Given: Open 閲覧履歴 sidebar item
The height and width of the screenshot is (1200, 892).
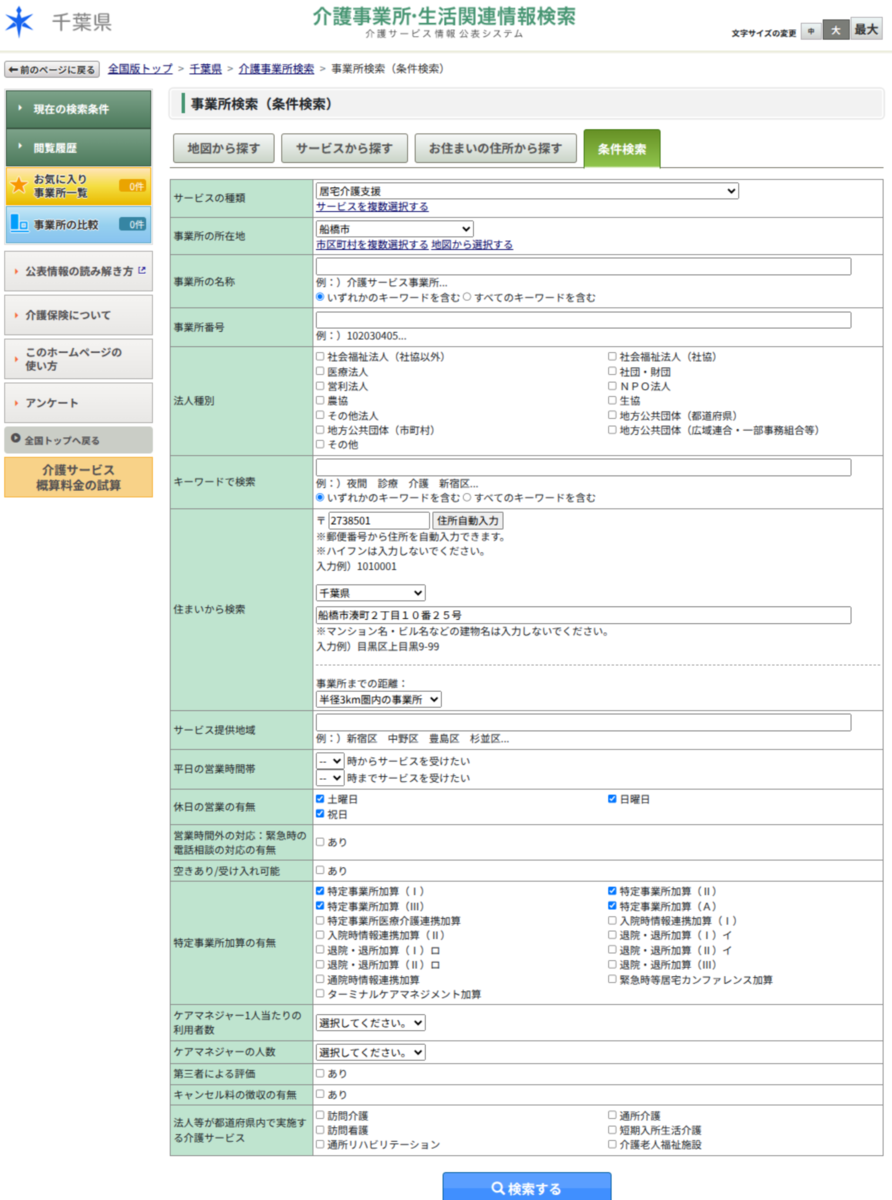Looking at the screenshot, I should pos(78,147).
